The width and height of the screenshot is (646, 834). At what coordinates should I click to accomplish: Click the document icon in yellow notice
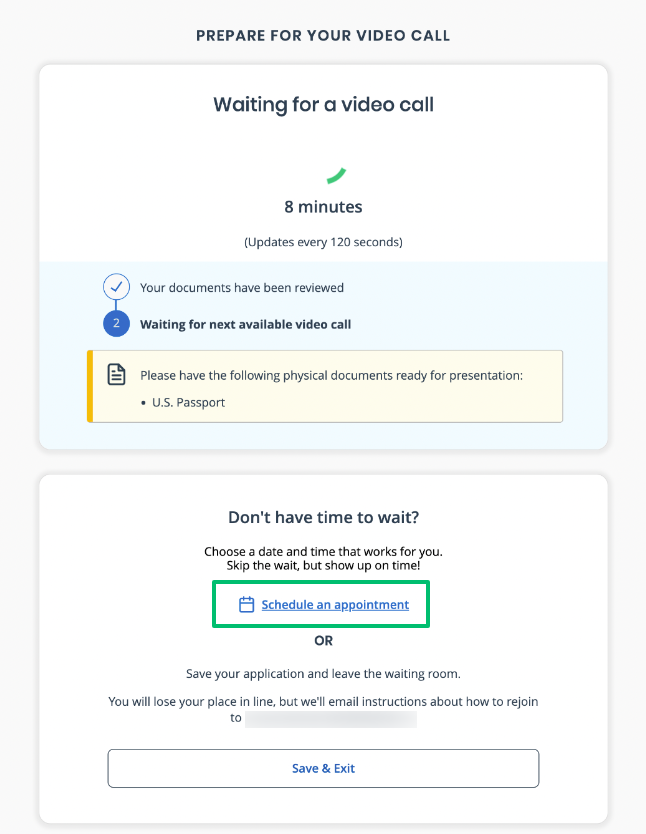tap(117, 375)
